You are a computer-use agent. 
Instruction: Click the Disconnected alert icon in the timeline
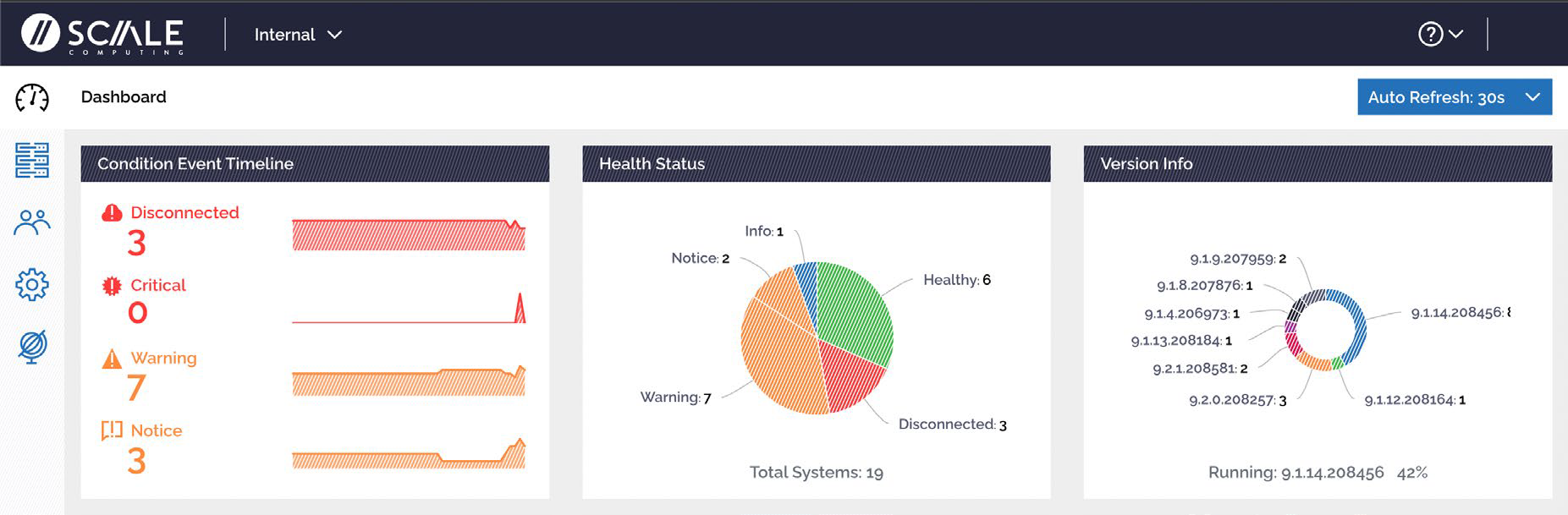tap(111, 212)
